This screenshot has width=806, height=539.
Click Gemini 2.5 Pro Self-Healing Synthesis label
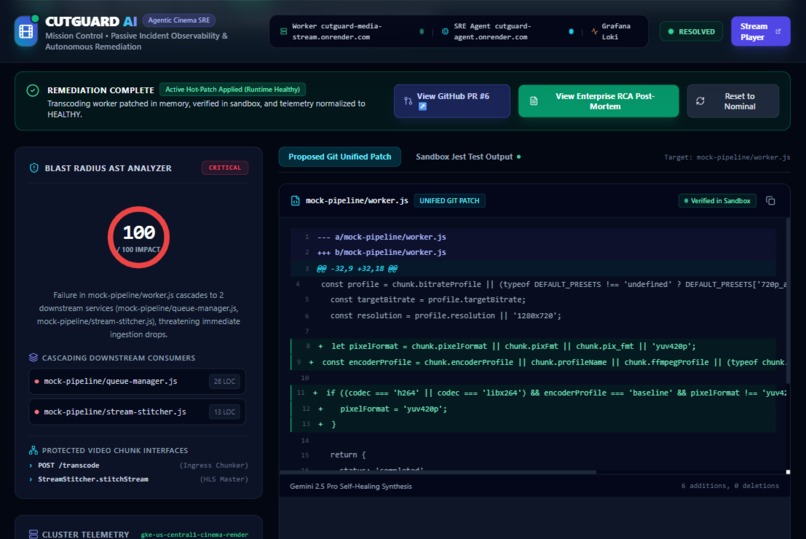pyautogui.click(x=351, y=486)
